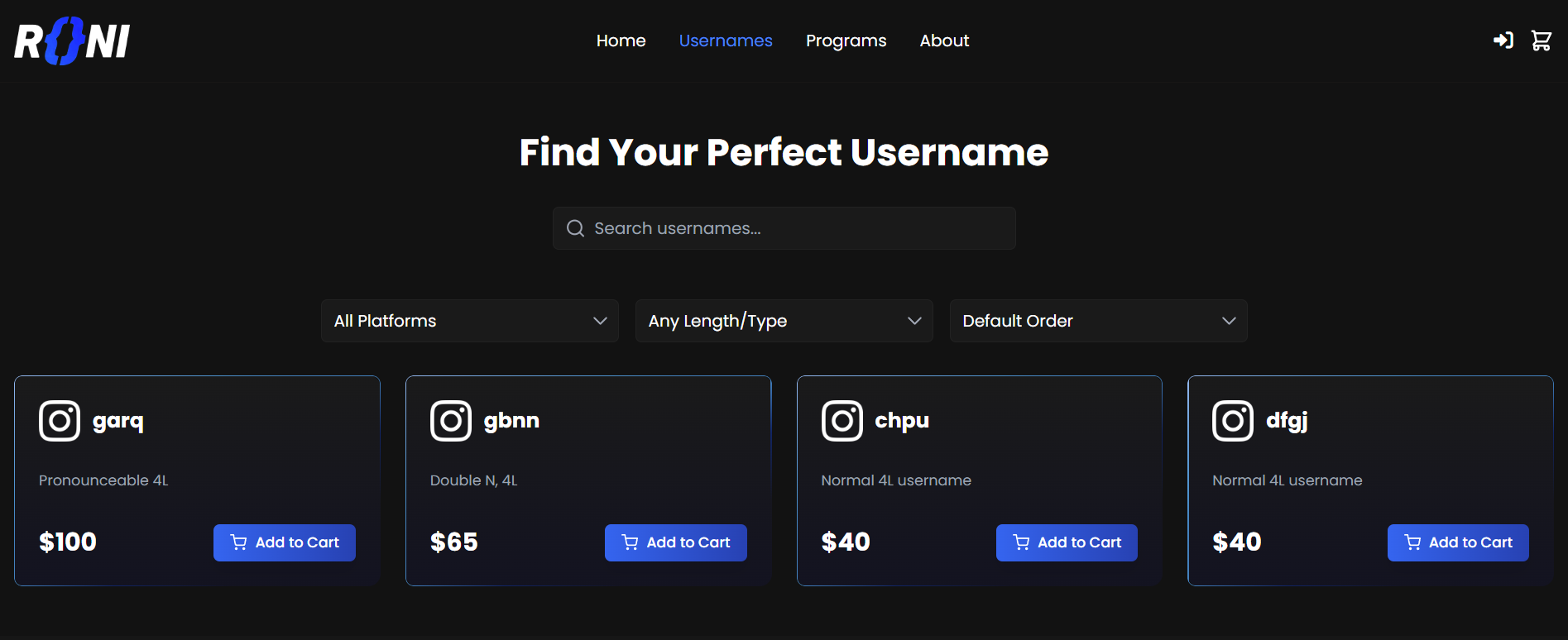Click the magnifier icon in search bar
1568x640 pixels.
[575, 228]
